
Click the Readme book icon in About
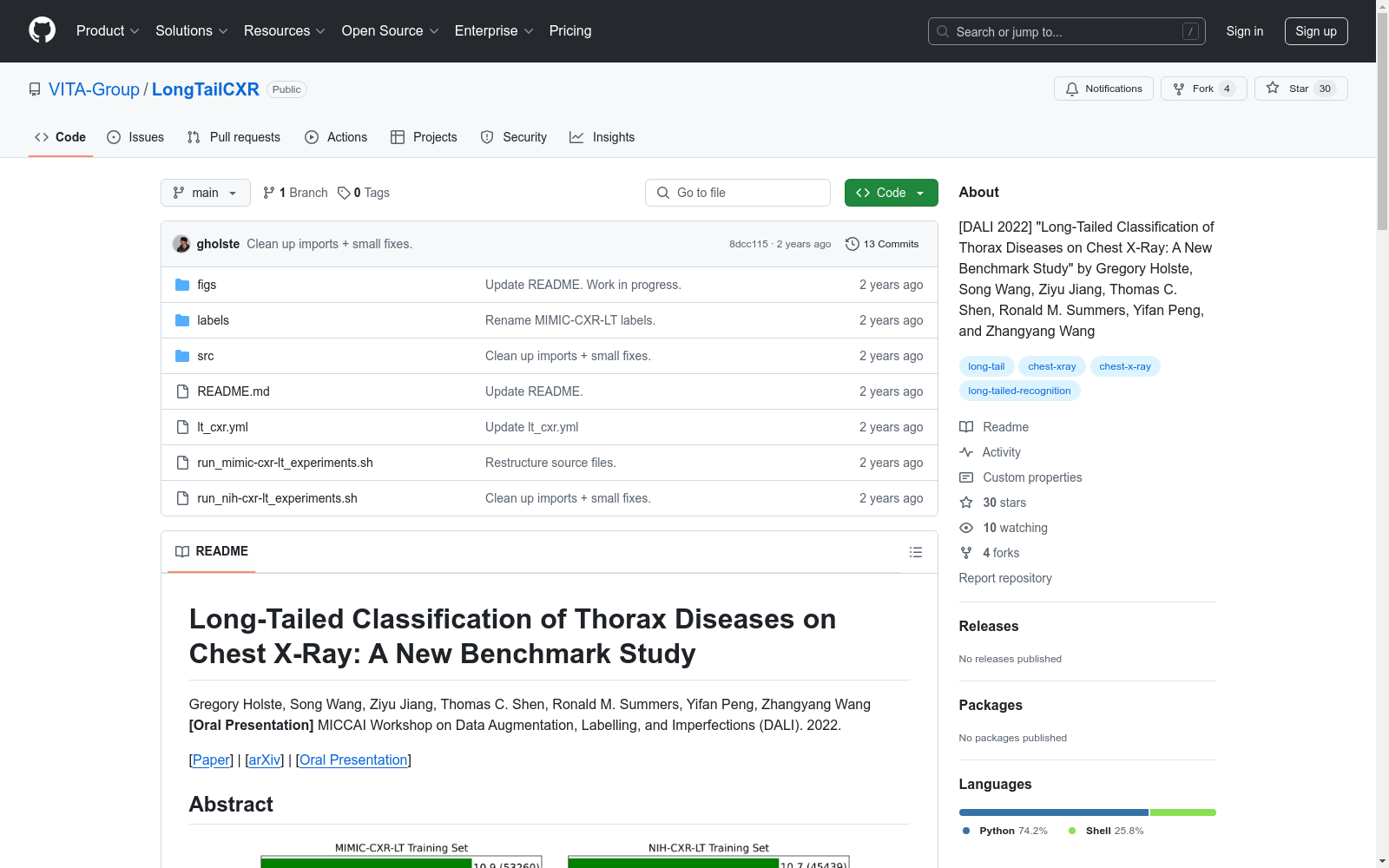click(x=966, y=427)
